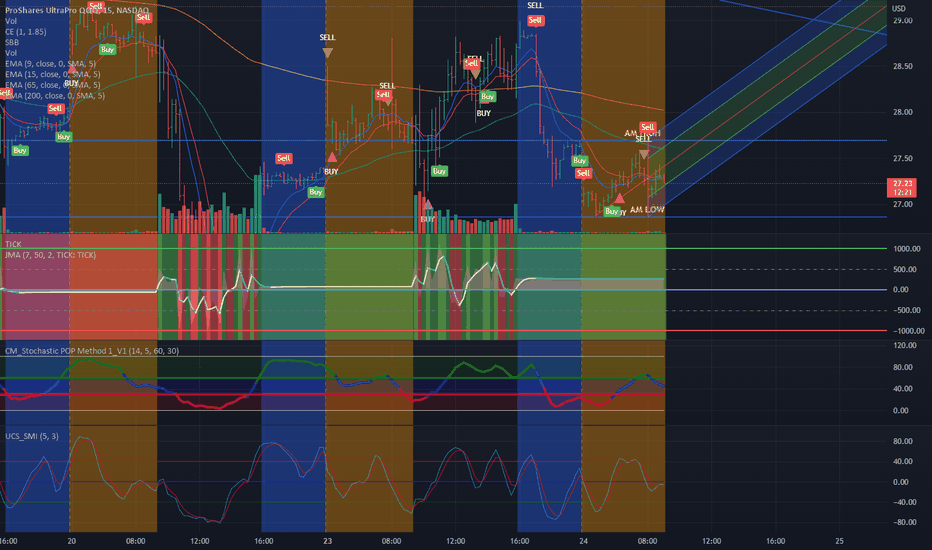Click the 1000.00 TICK scale value
Screen dimensions: 932x550
pyautogui.click(x=906, y=249)
